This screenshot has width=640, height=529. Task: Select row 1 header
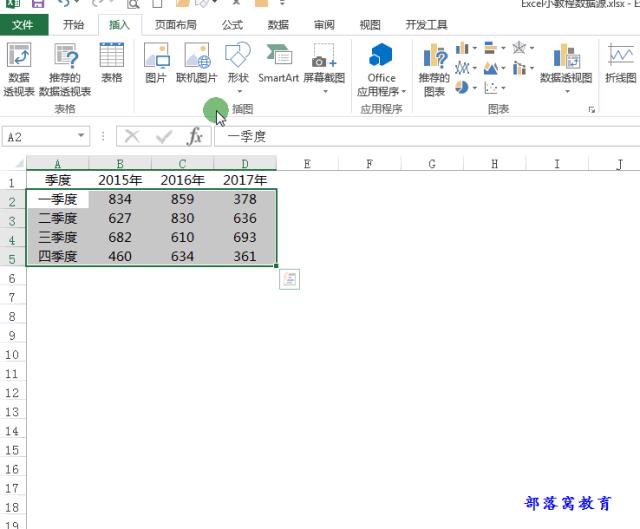(x=12, y=182)
